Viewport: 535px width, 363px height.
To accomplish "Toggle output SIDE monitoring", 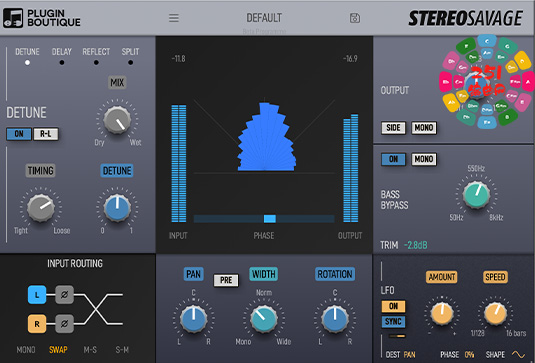I will pos(393,128).
